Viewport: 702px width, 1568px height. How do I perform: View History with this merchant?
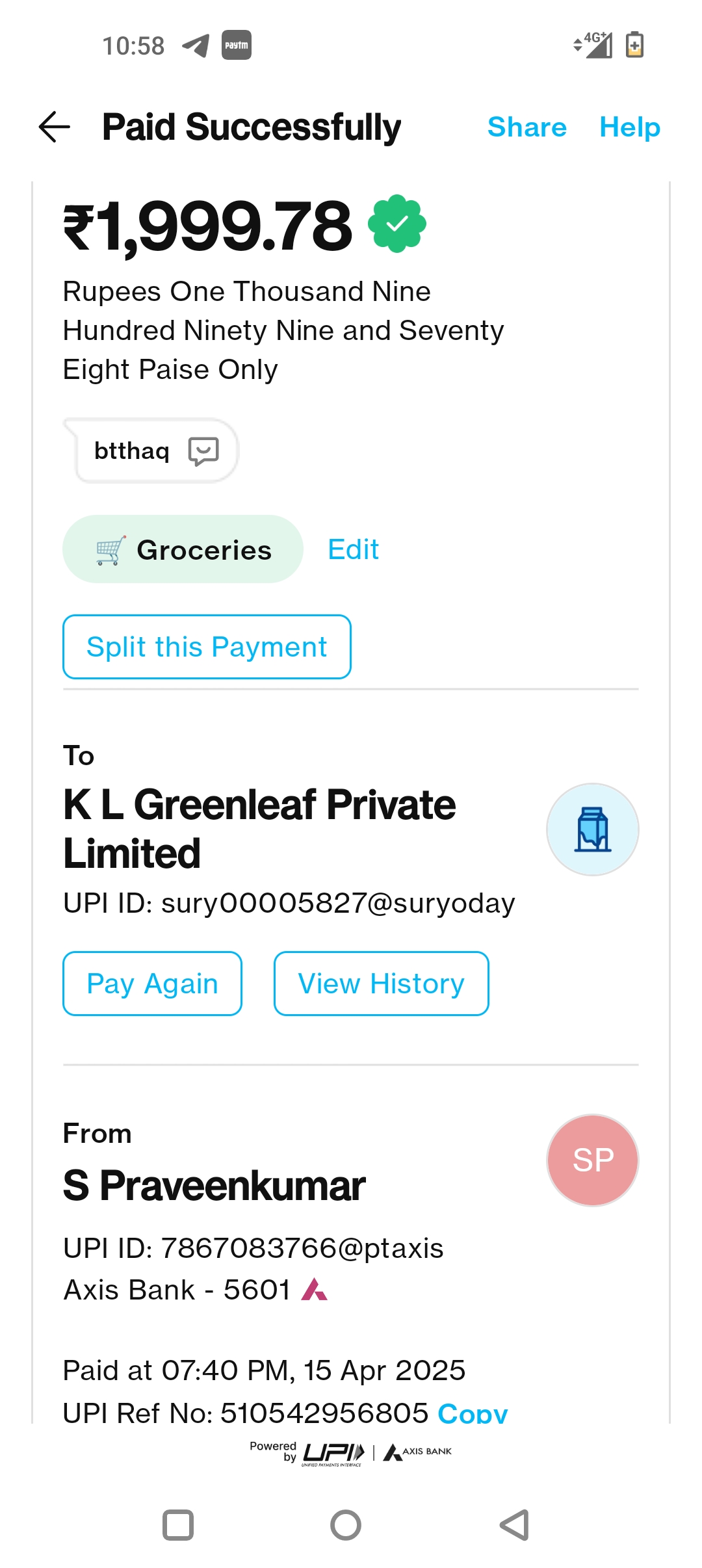(381, 984)
